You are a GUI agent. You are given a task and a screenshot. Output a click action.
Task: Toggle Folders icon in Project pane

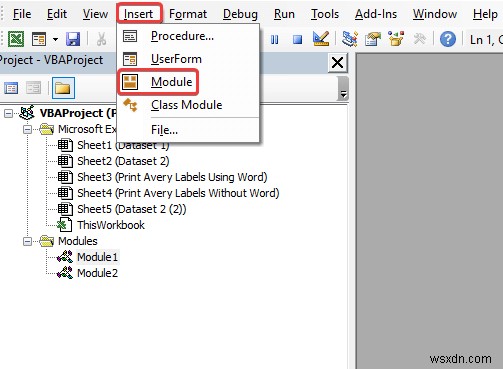[63, 88]
